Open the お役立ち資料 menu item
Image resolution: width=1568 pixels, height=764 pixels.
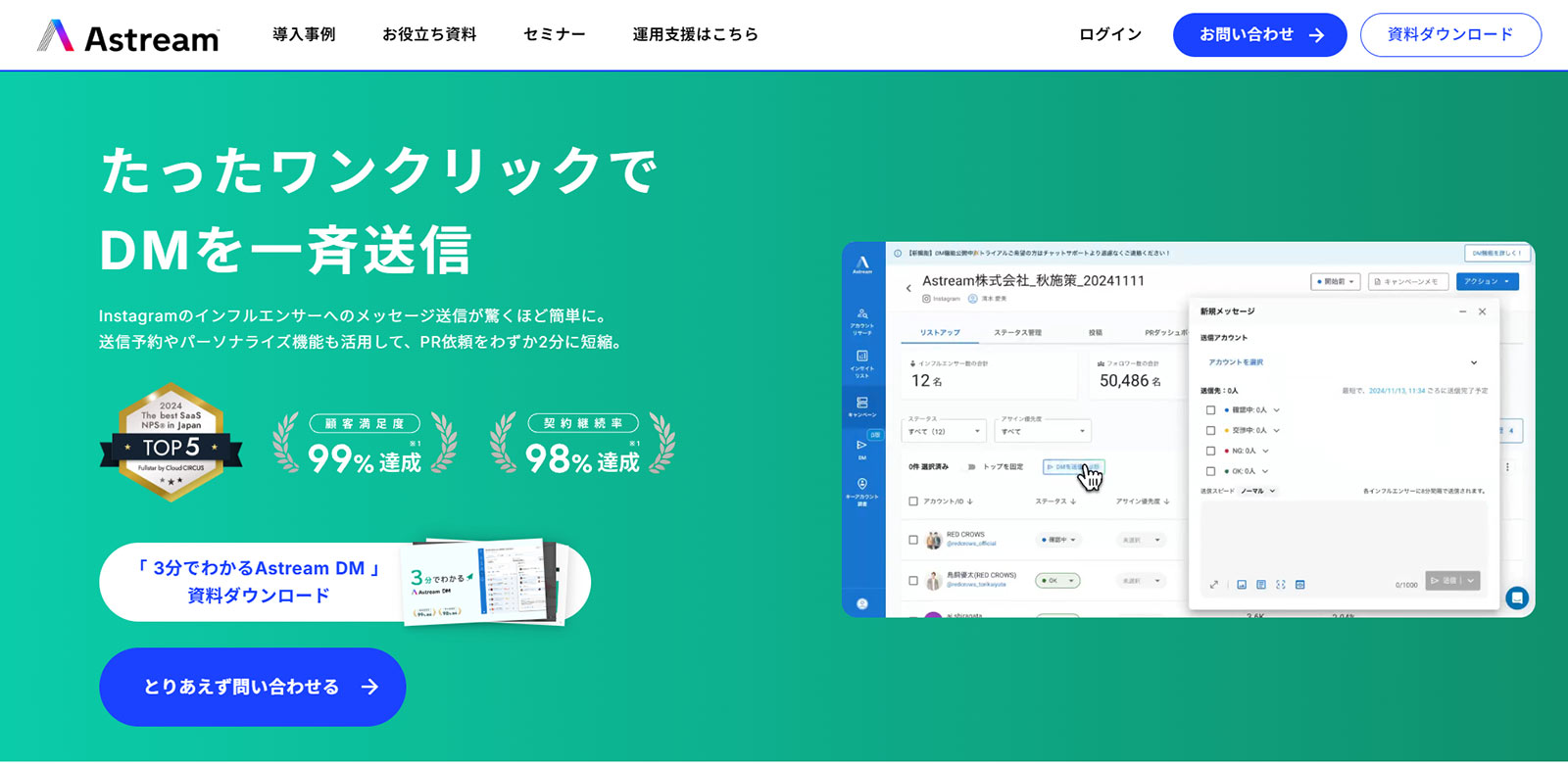click(429, 34)
